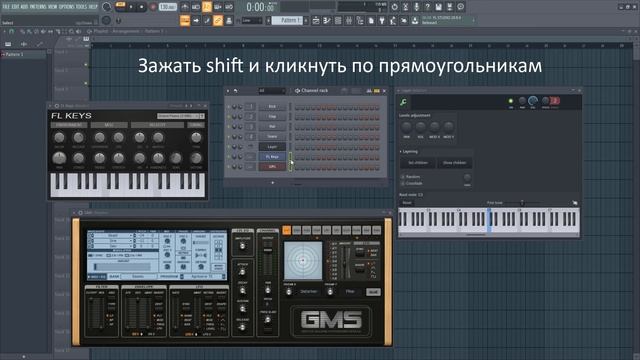The image size is (640, 360).
Task: Toggle graph editor icon in Channel rack
Action: coord(369,91)
